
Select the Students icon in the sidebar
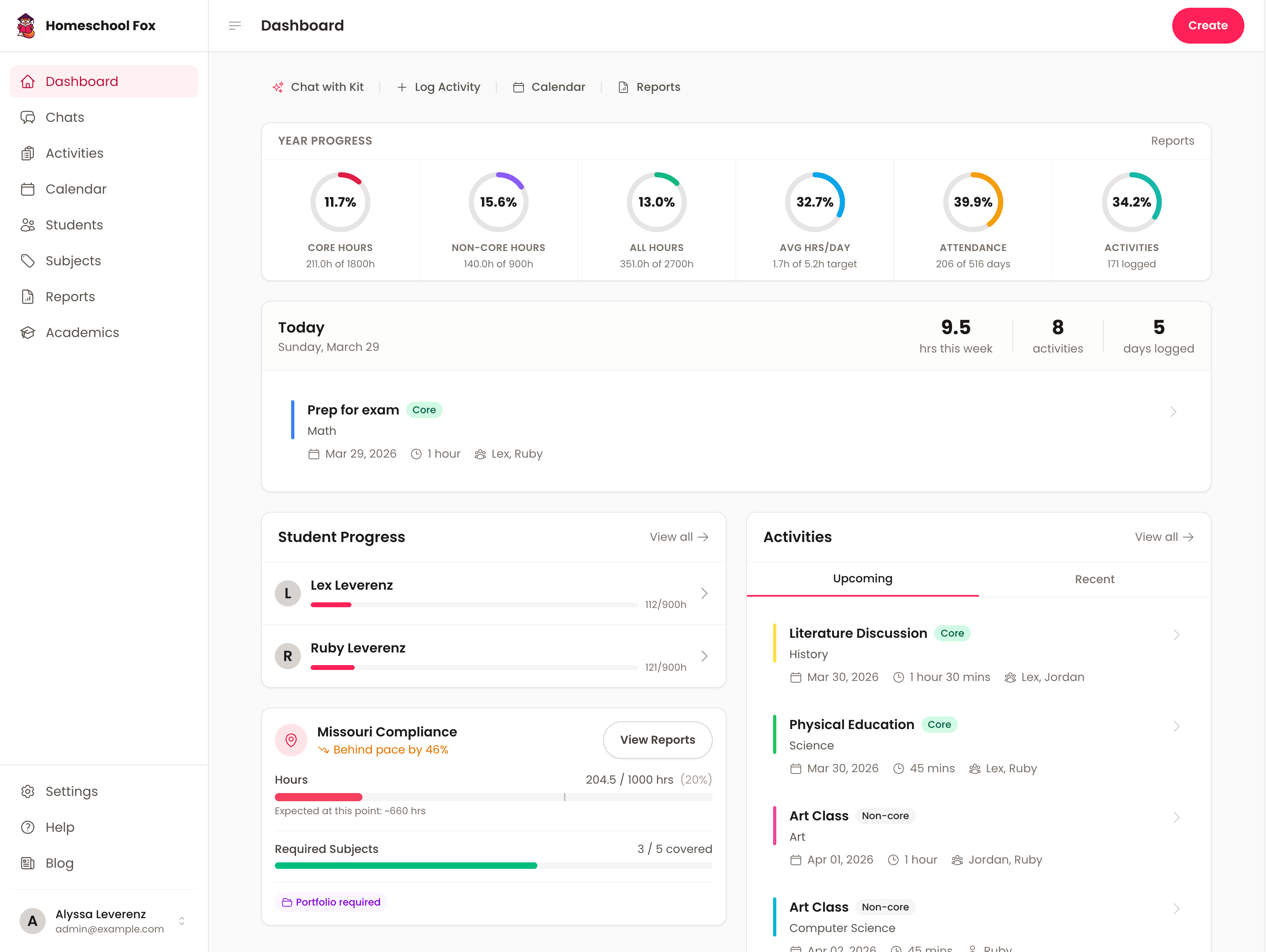click(28, 225)
